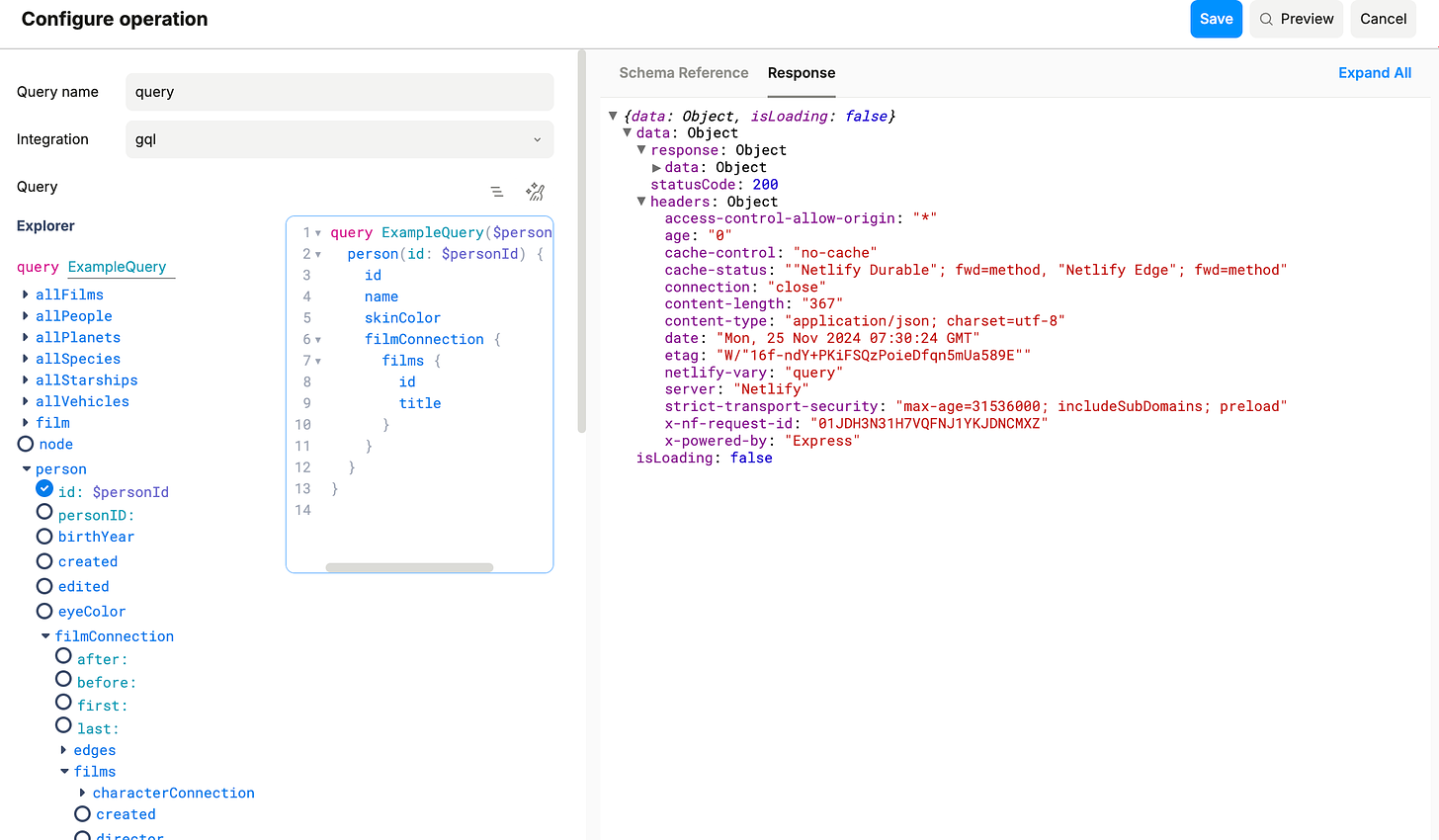Viewport: 1439px width, 840px height.
Task: Click the magnifier icon in Preview button
Action: pos(1266,19)
